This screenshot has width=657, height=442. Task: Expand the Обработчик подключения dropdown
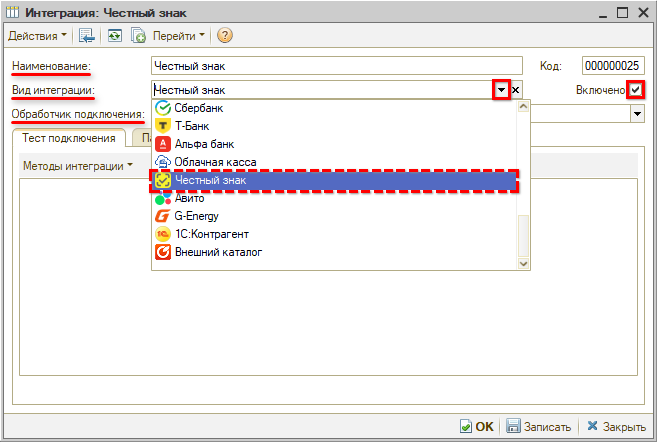(637, 114)
